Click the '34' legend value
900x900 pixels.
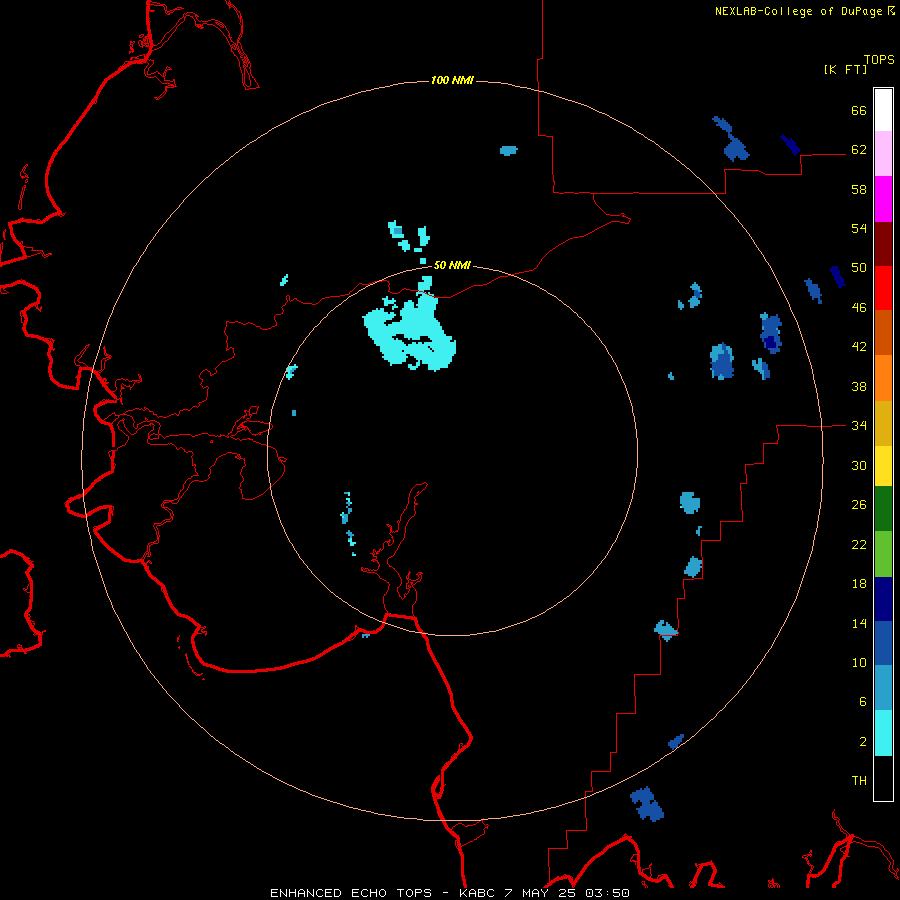pyautogui.click(x=859, y=426)
